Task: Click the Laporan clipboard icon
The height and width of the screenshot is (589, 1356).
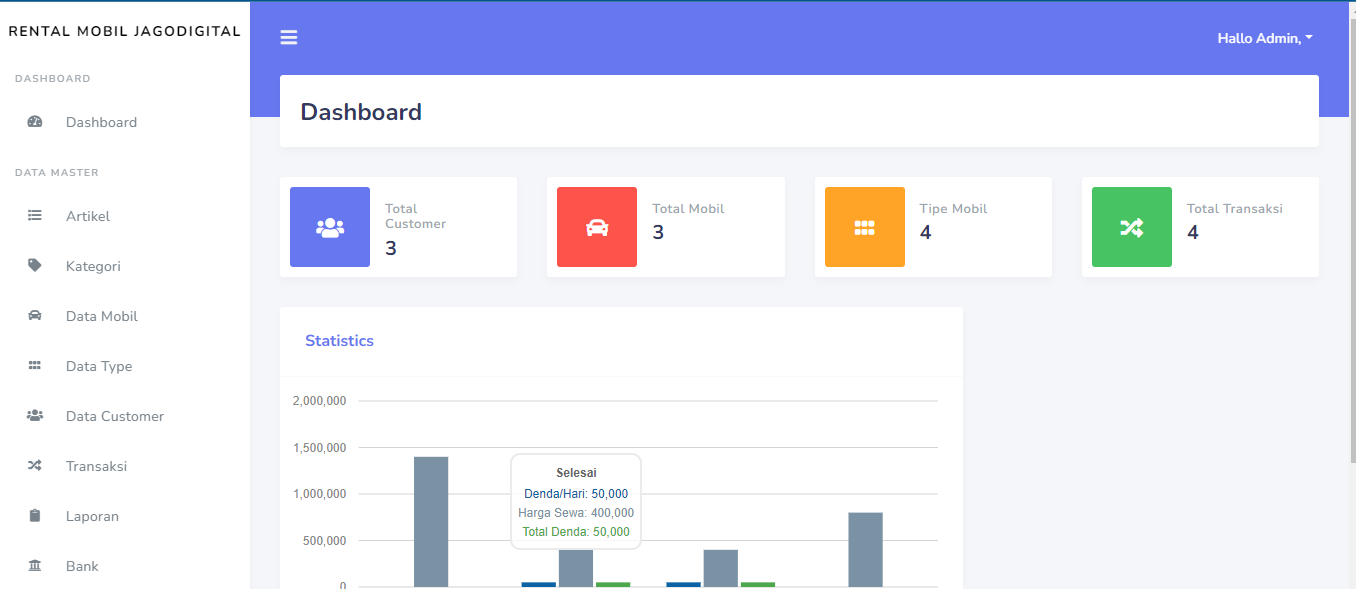Action: [x=35, y=516]
